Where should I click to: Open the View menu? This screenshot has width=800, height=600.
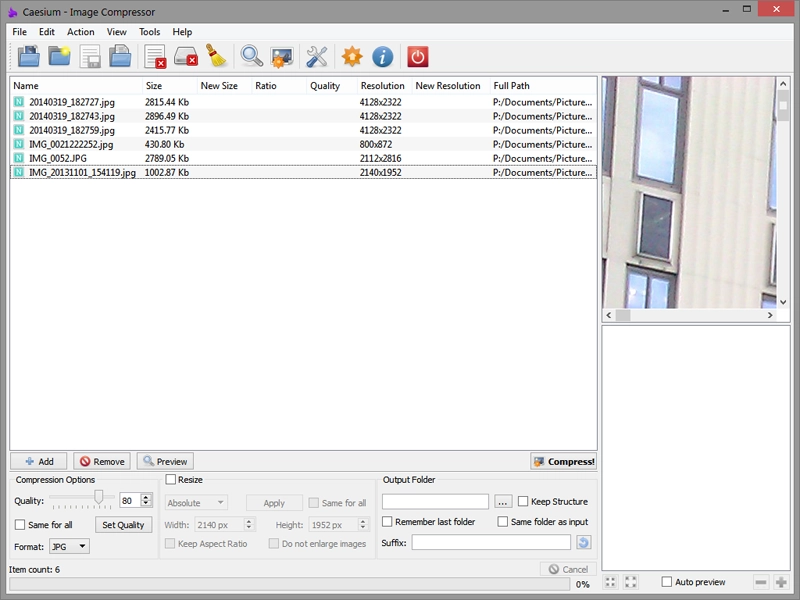[x=116, y=32]
